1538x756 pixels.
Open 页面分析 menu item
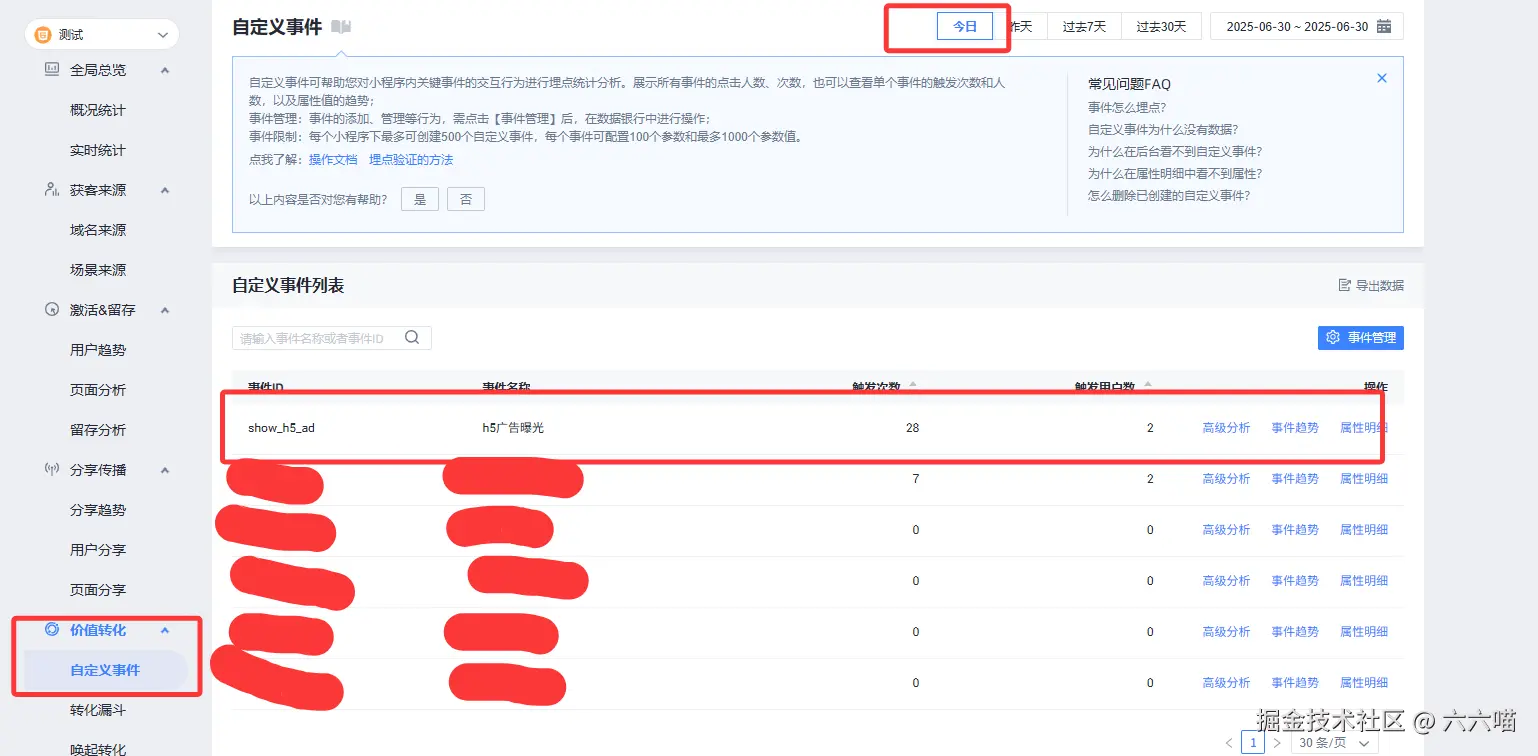tap(98, 390)
